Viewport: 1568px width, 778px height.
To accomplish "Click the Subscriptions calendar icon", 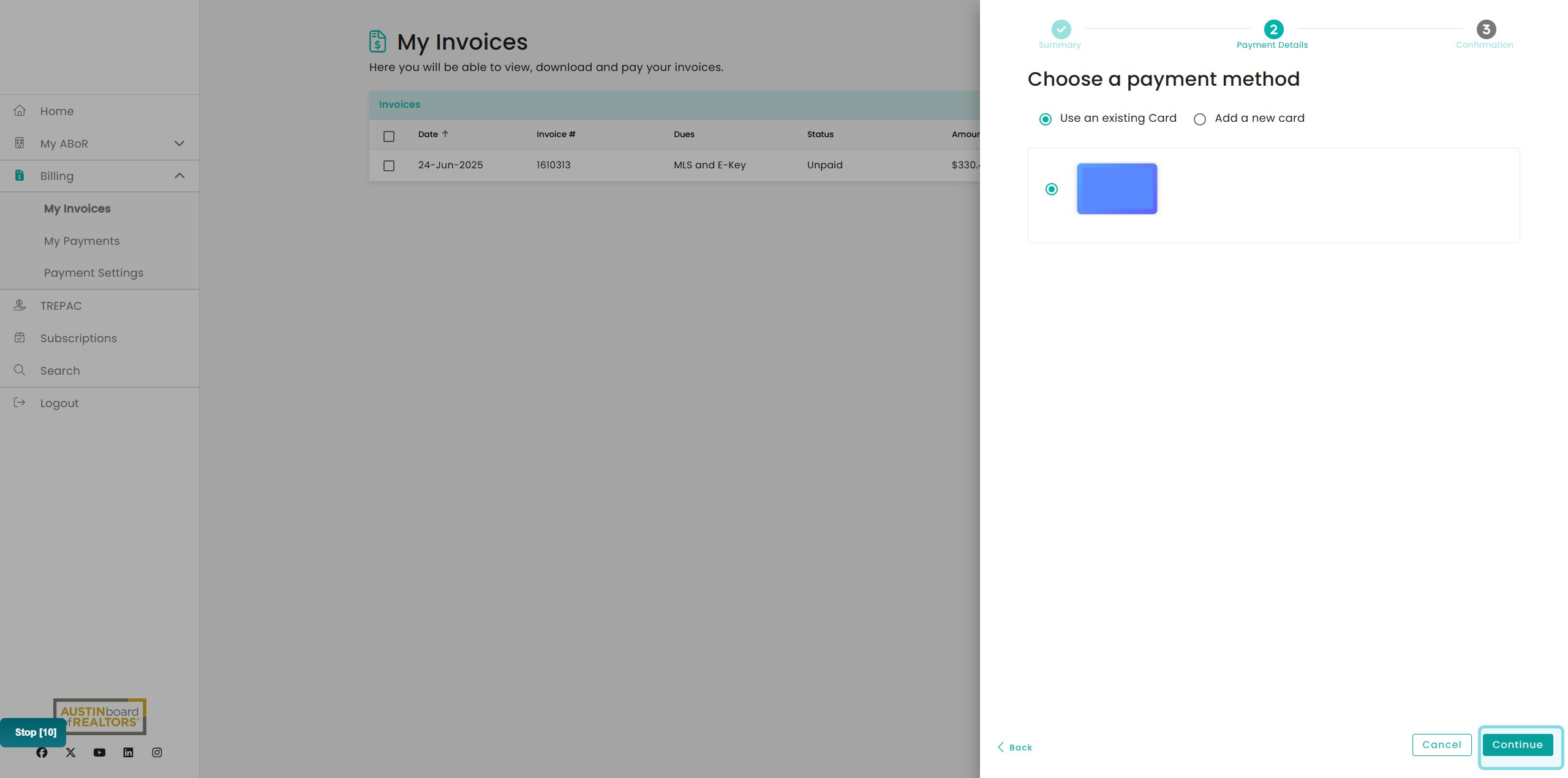I will 20,337.
